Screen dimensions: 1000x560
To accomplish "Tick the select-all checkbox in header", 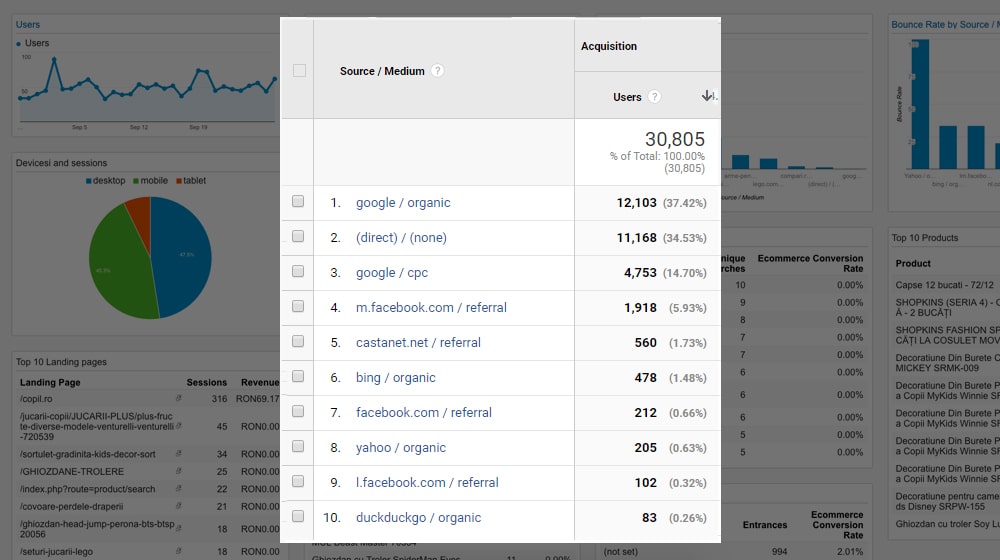I will tap(299, 71).
